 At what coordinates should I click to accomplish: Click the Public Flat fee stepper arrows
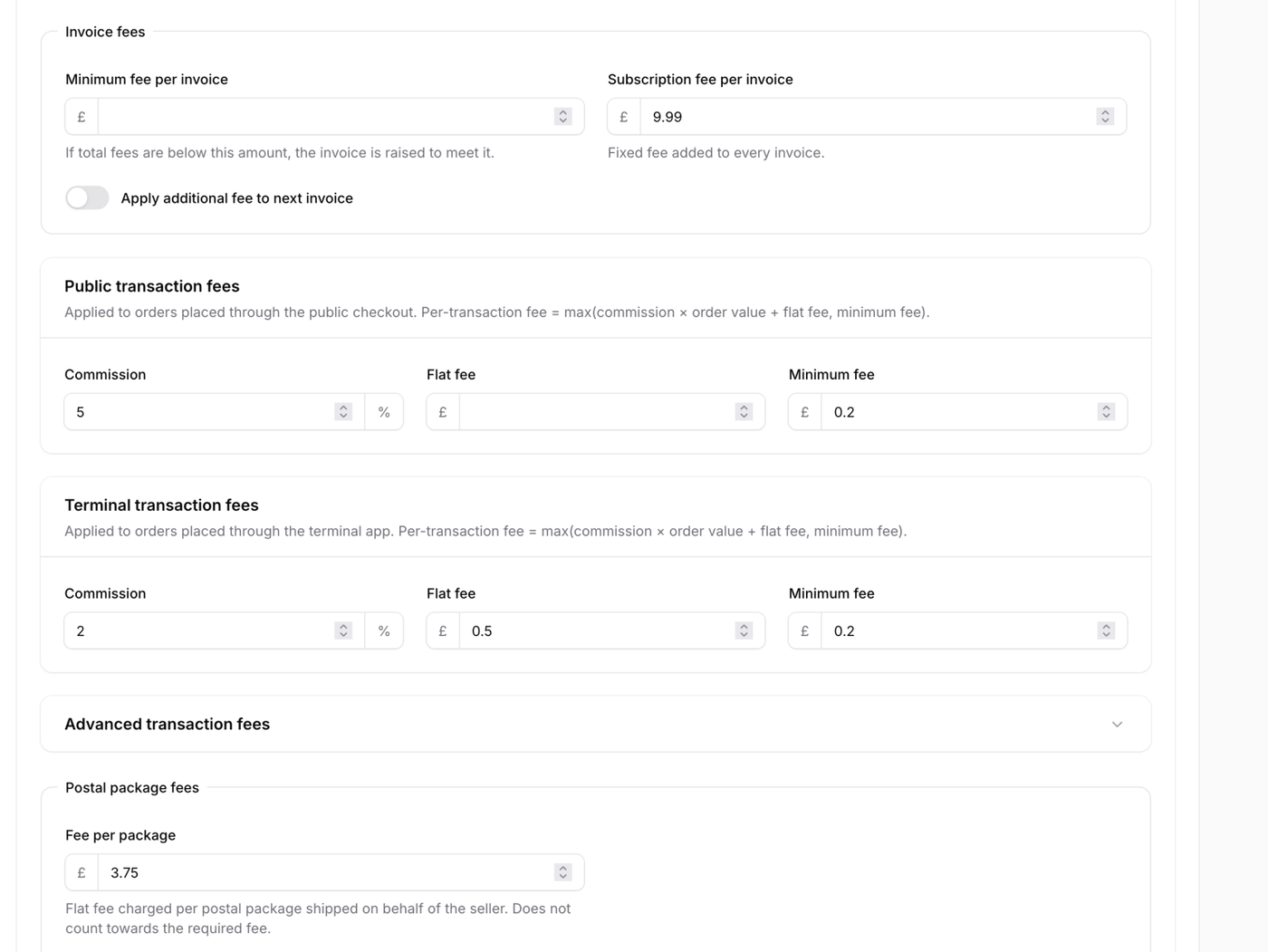point(744,412)
